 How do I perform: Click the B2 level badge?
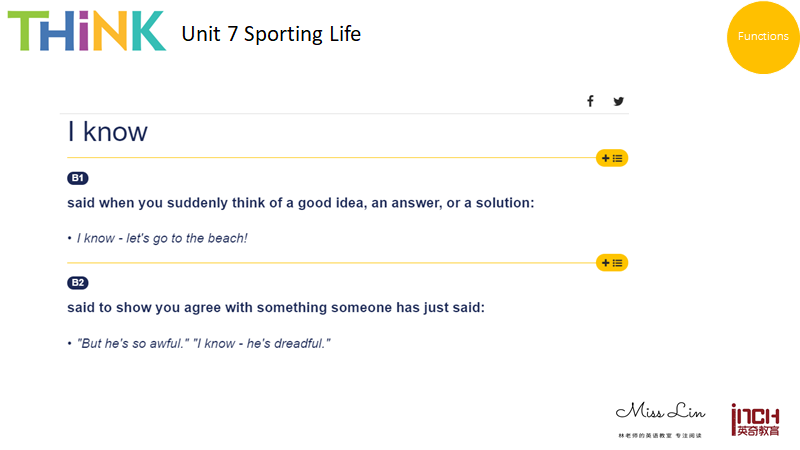click(x=78, y=283)
